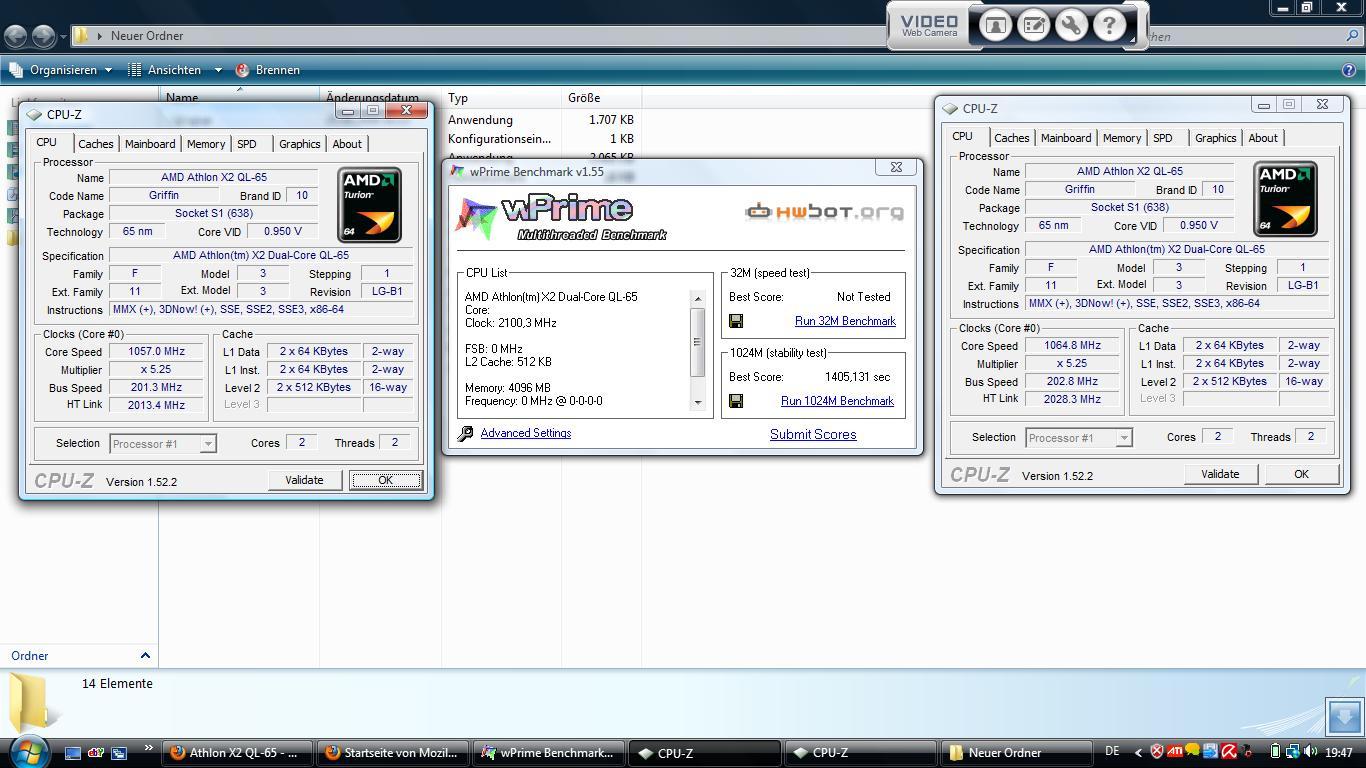Screen dimensions: 1366x768
Task: Switch to wPrime Benchmark taskbar button
Action: [549, 753]
